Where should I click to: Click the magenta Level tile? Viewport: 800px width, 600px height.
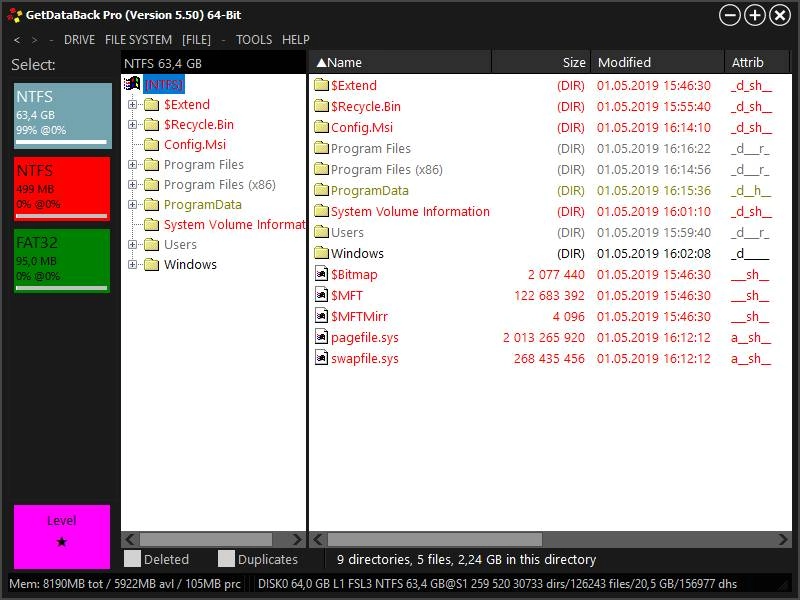[x=62, y=536]
